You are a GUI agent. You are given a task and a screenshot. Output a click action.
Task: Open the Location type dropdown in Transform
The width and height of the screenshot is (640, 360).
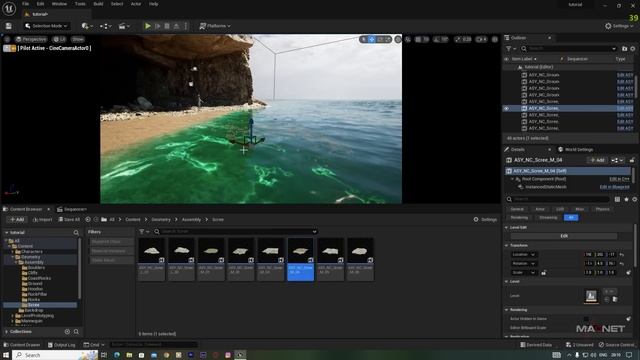pos(524,254)
